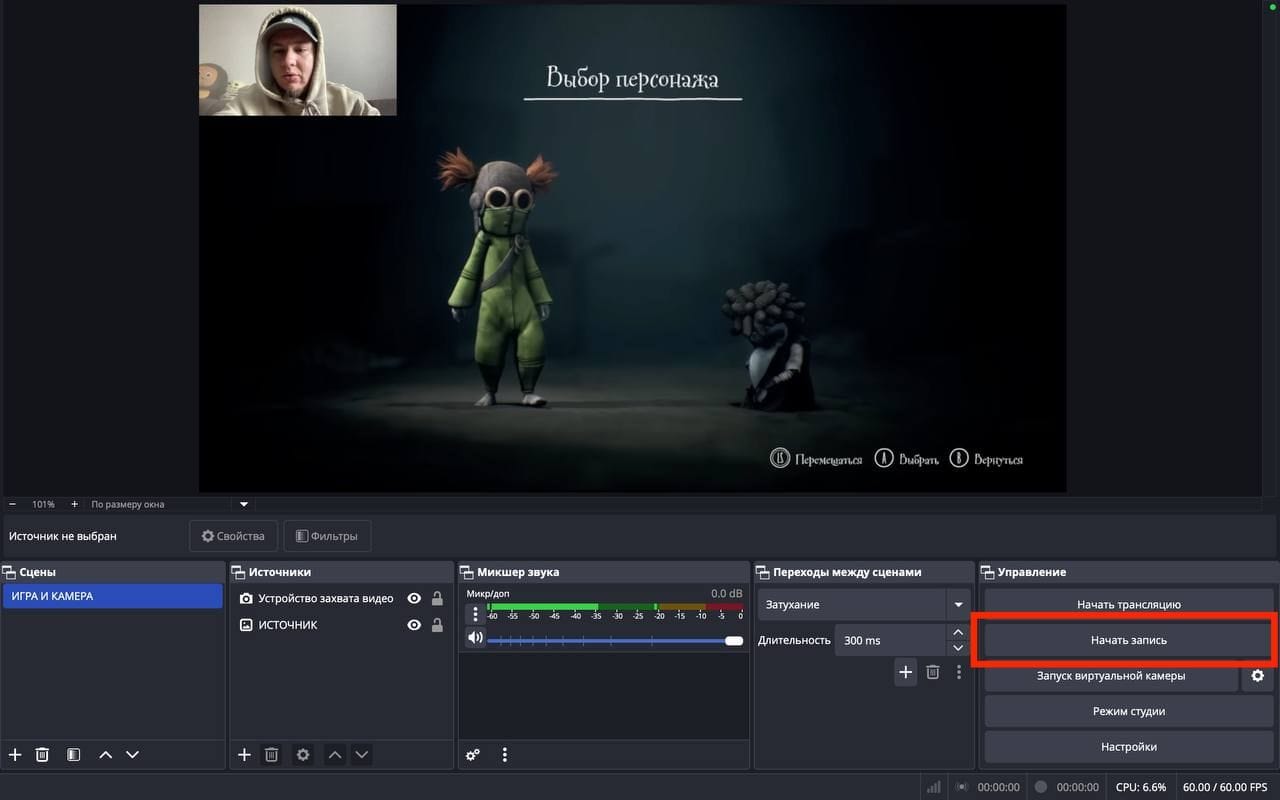Open virtual camera settings gear
Image resolution: width=1280 pixels, height=800 pixels.
coord(1258,676)
